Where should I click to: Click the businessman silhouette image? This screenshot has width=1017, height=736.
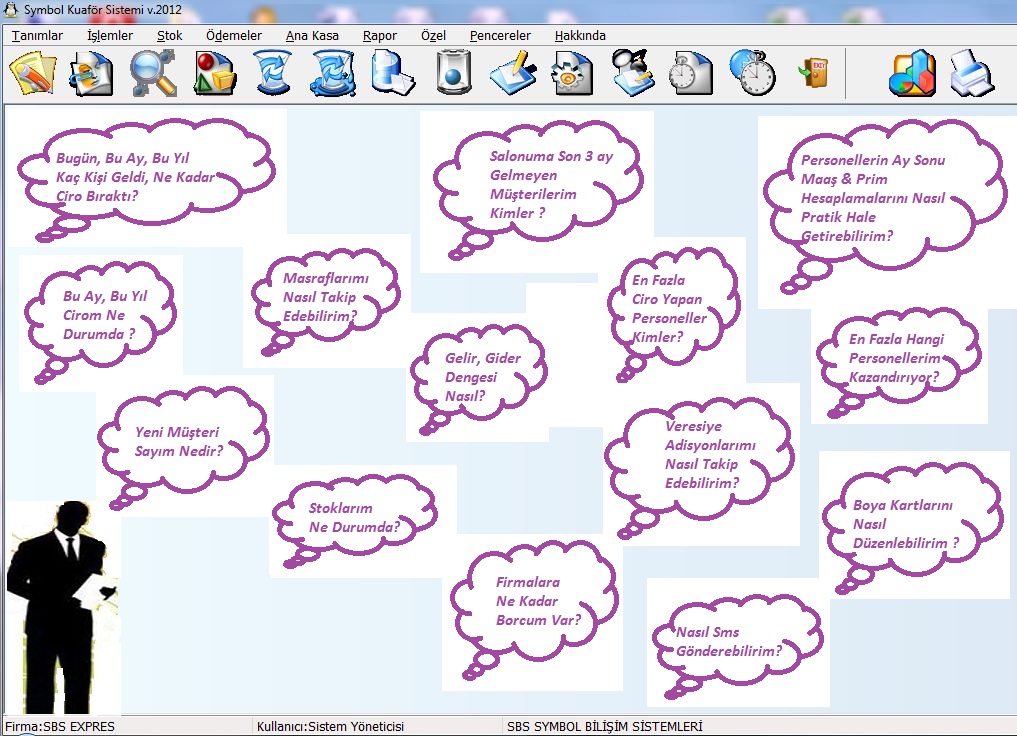coord(62,607)
